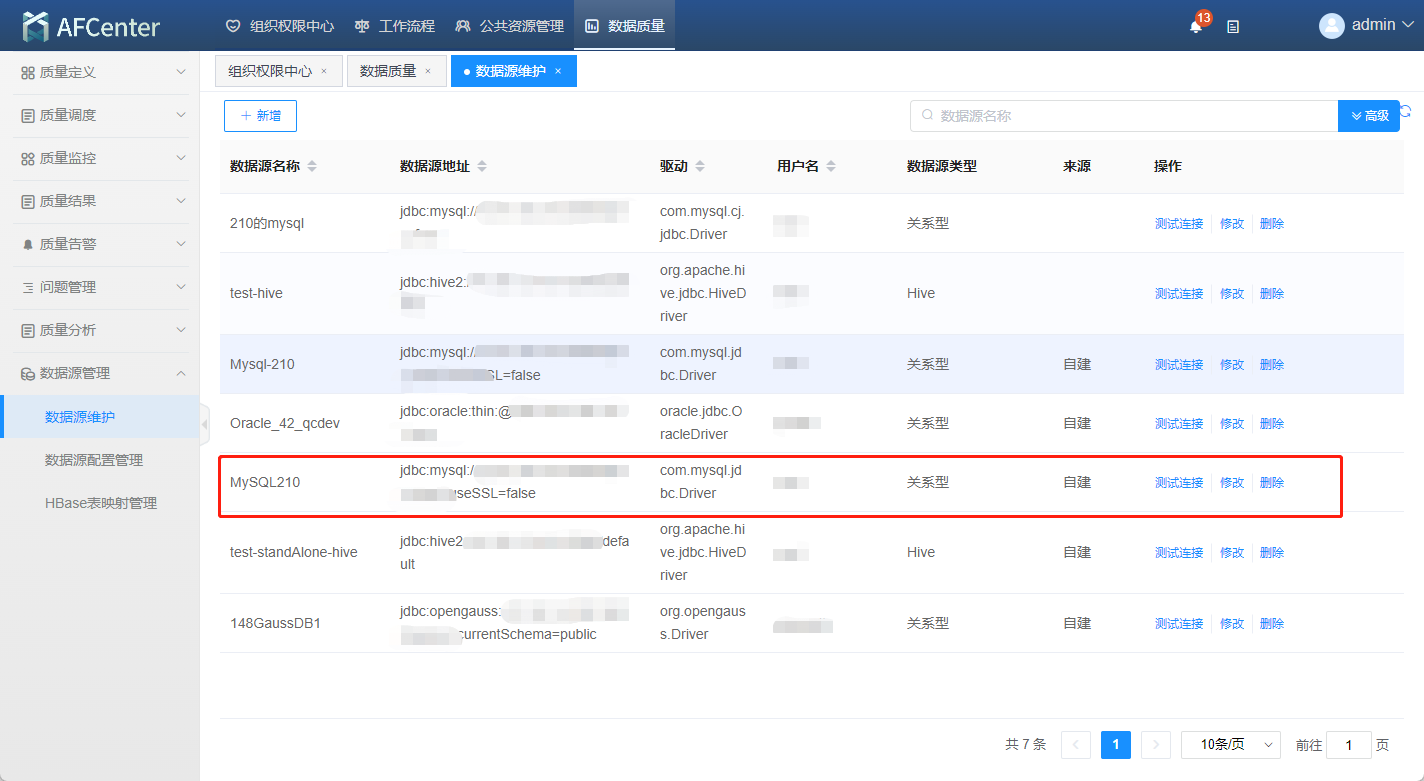
Task: Click the refresh icon near advanced search
Action: [x=1406, y=112]
